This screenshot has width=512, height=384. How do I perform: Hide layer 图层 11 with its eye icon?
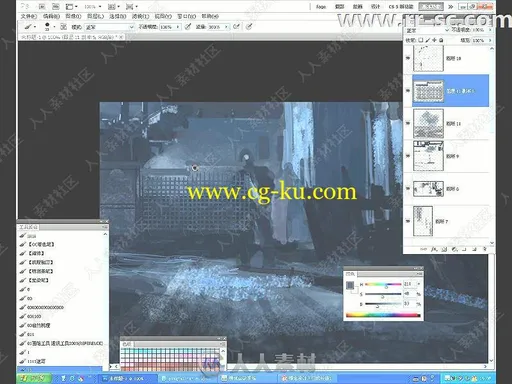click(x=408, y=123)
